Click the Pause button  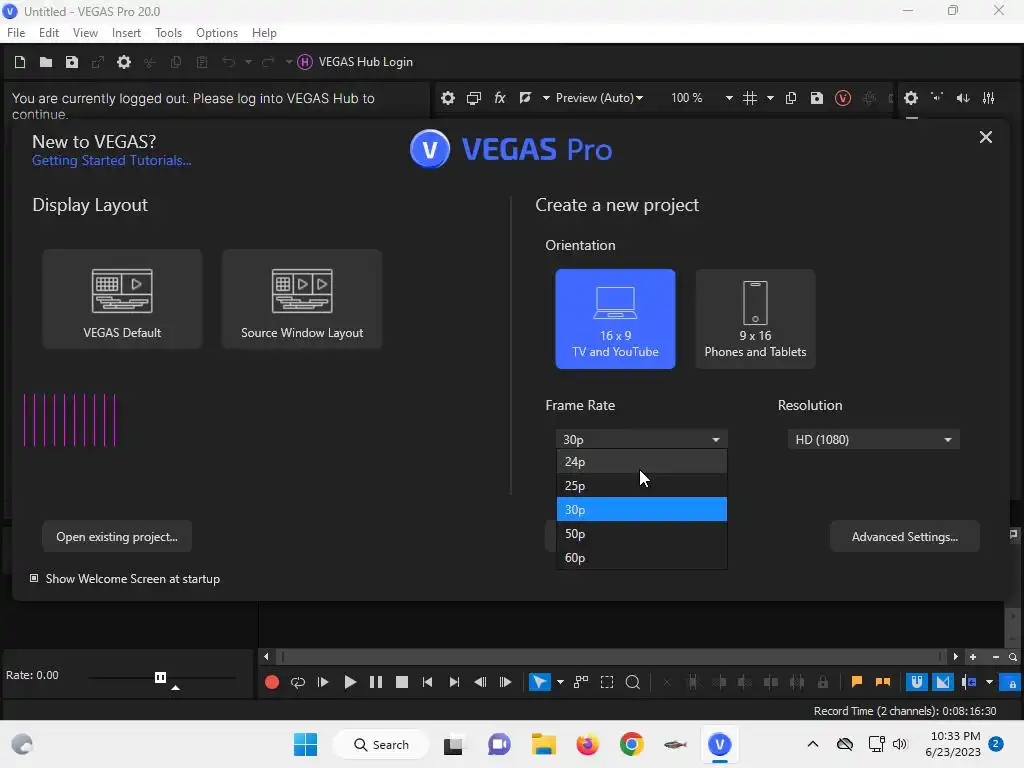376,682
